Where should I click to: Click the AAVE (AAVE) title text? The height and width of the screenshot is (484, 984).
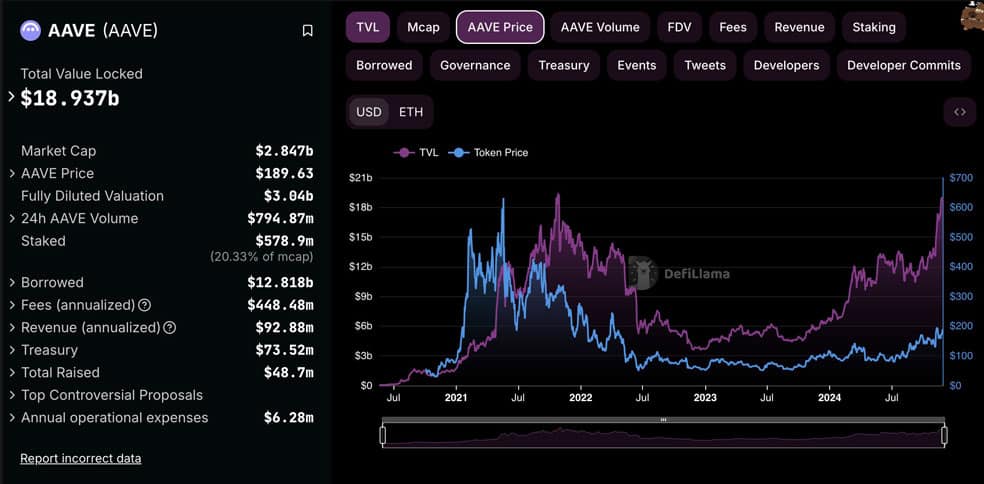(x=103, y=30)
